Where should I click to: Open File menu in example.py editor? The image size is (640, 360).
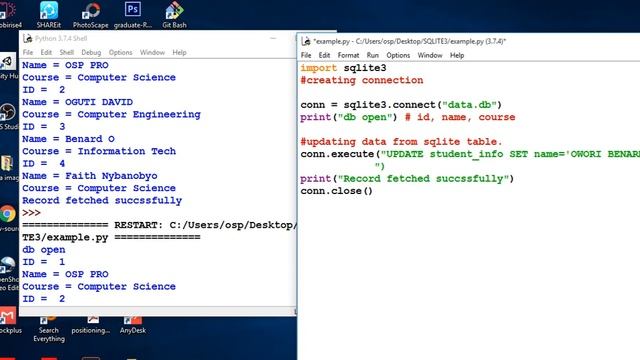306,55
